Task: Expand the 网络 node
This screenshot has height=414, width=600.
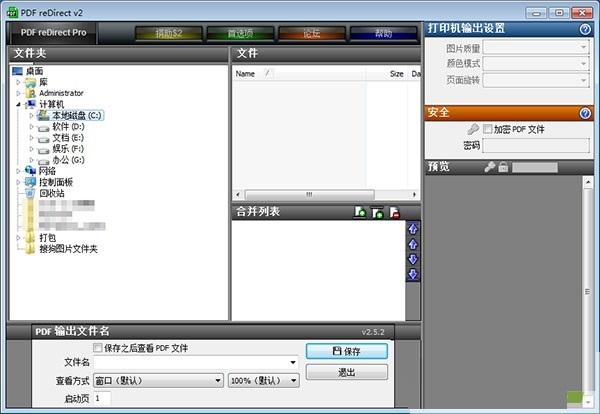Action: (x=18, y=171)
